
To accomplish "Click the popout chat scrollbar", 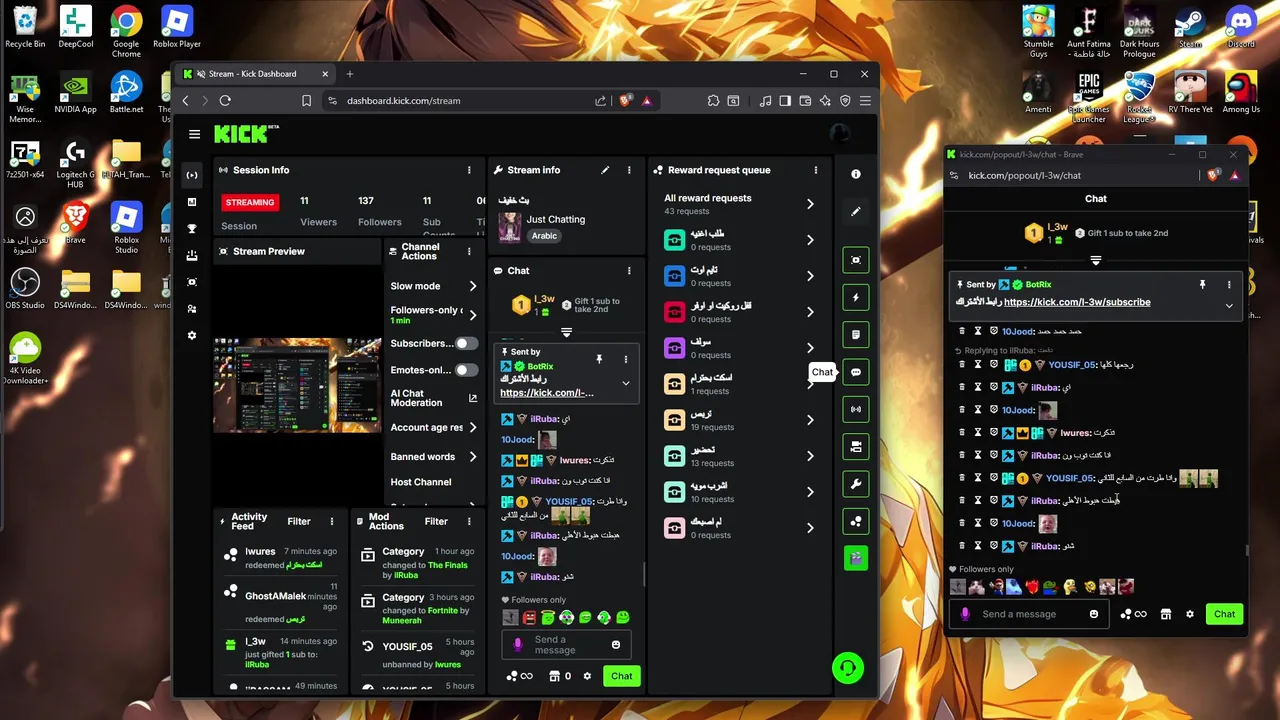I will 1246,550.
